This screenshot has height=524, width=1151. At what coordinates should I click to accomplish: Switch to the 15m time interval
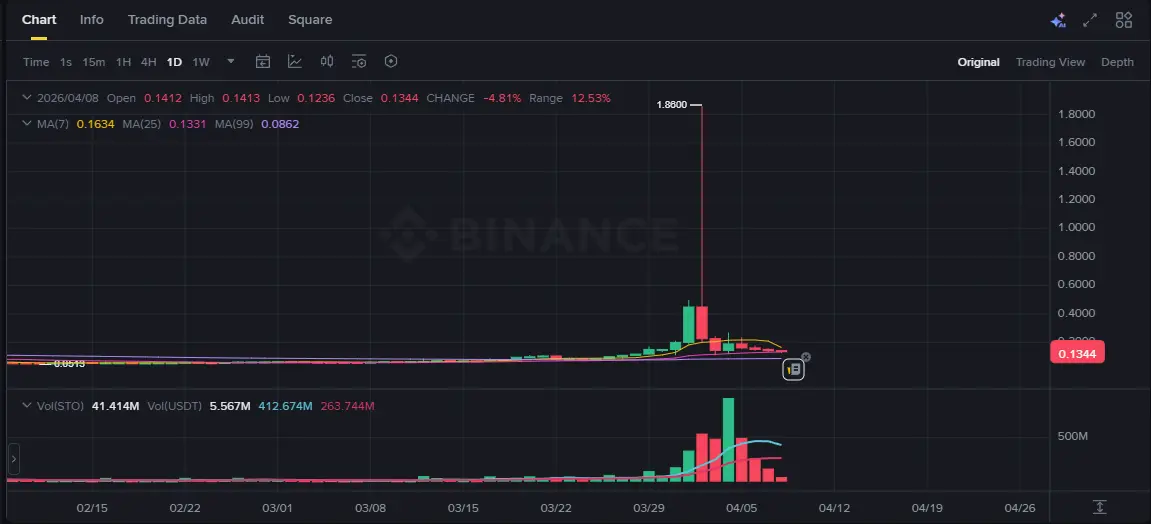click(94, 62)
